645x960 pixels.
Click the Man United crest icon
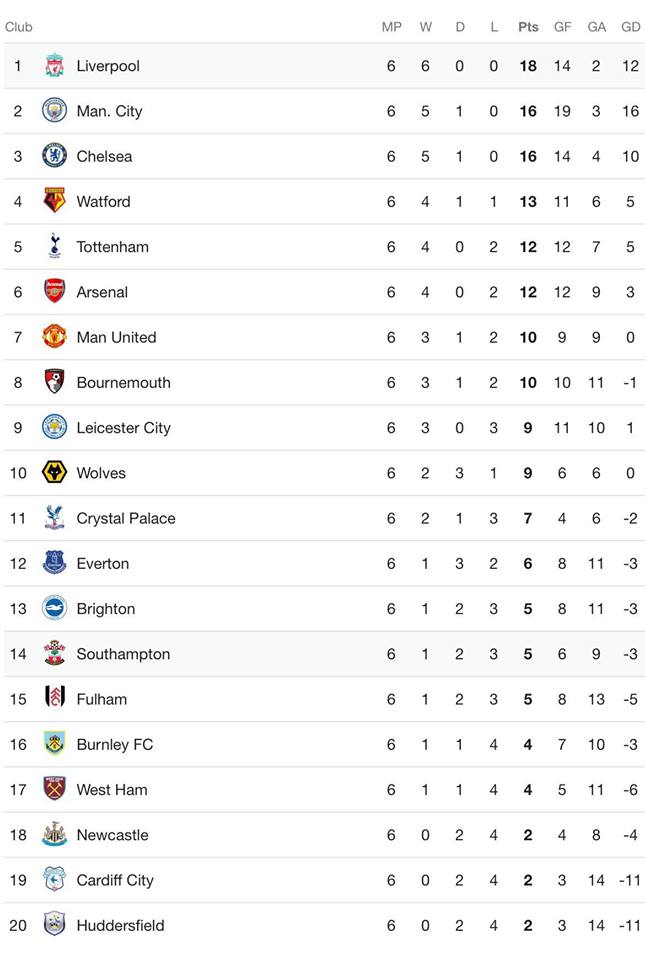pyautogui.click(x=54, y=337)
